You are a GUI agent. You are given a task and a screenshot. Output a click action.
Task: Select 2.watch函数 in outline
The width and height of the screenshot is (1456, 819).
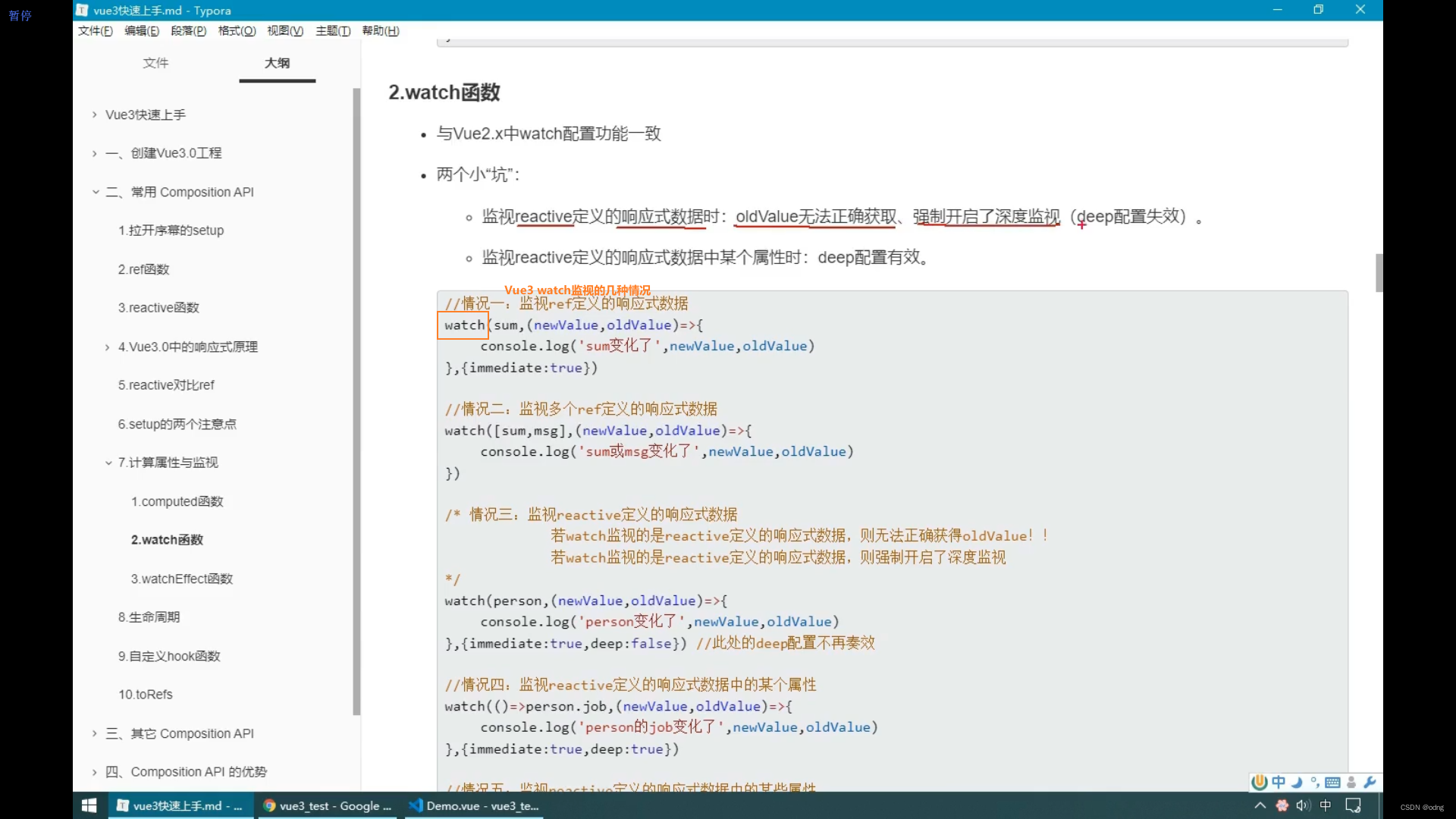coord(167,540)
